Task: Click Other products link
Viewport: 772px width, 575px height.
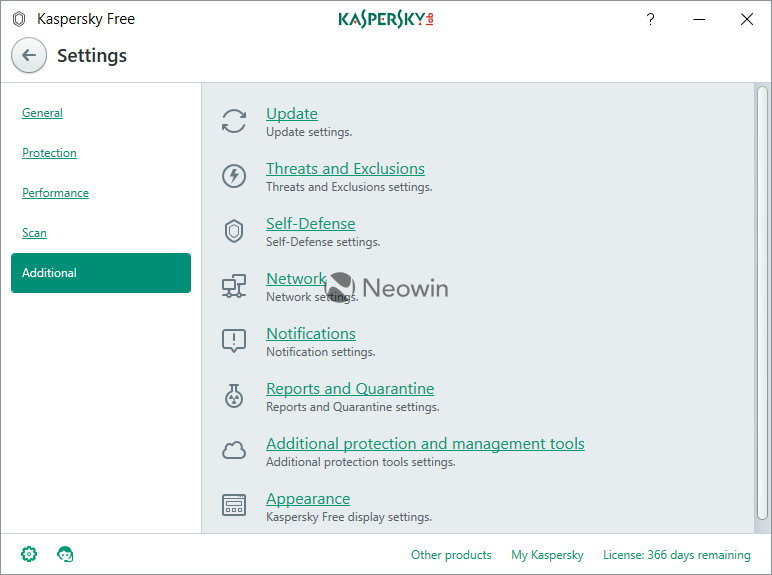Action: (451, 555)
